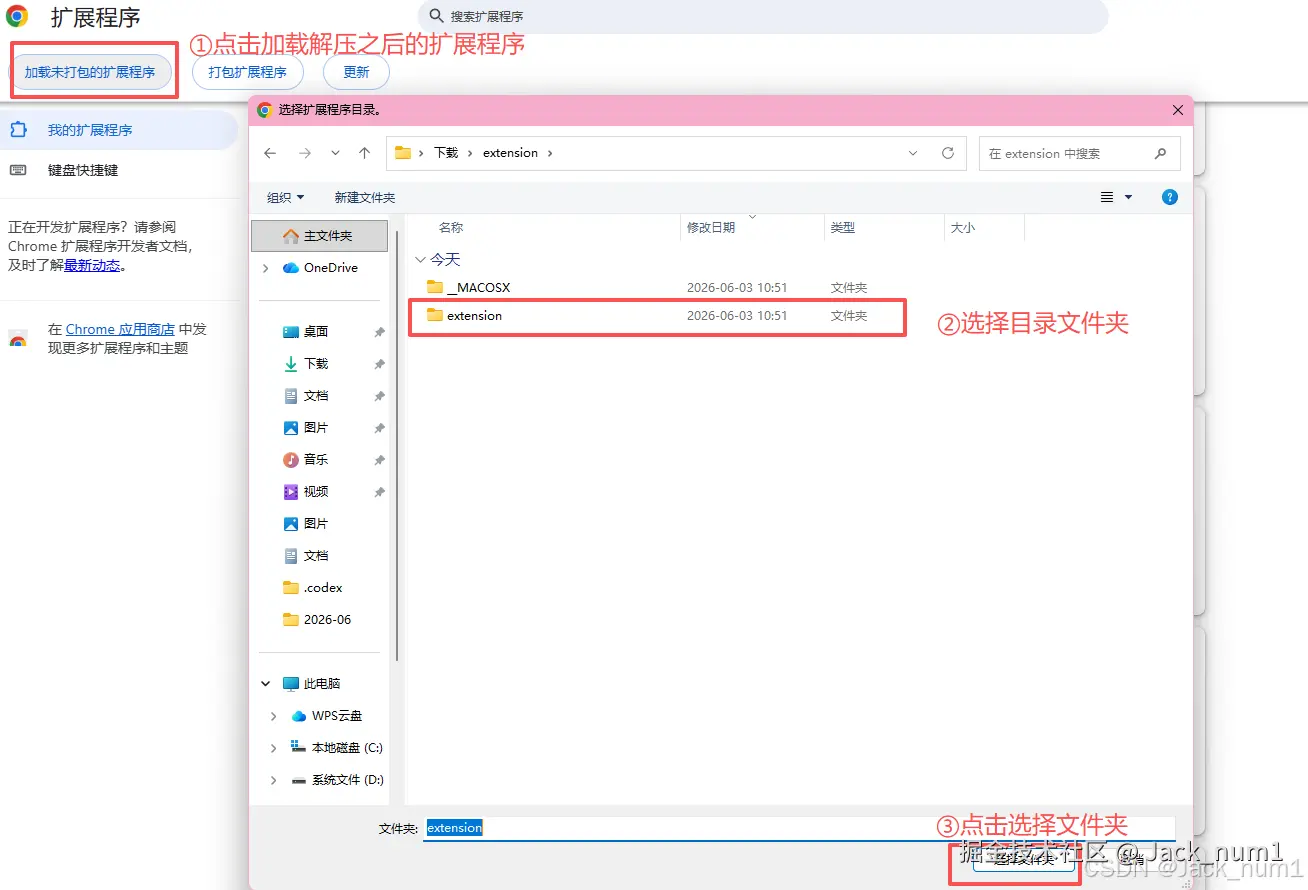Collapse the 此电脑 tree node

[x=266, y=684]
